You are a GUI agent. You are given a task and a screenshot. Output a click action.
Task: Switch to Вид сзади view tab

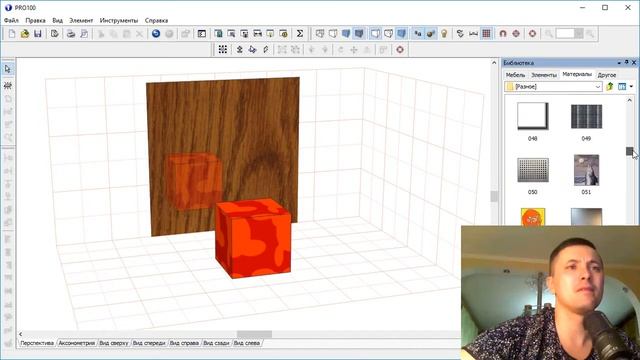pyautogui.click(x=216, y=343)
